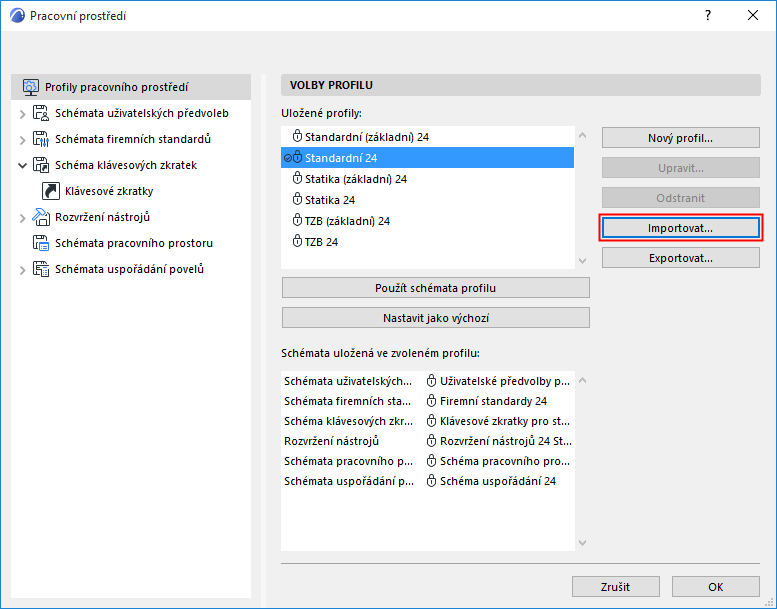
Task: Select Statika 24 profile
Action: point(427,199)
